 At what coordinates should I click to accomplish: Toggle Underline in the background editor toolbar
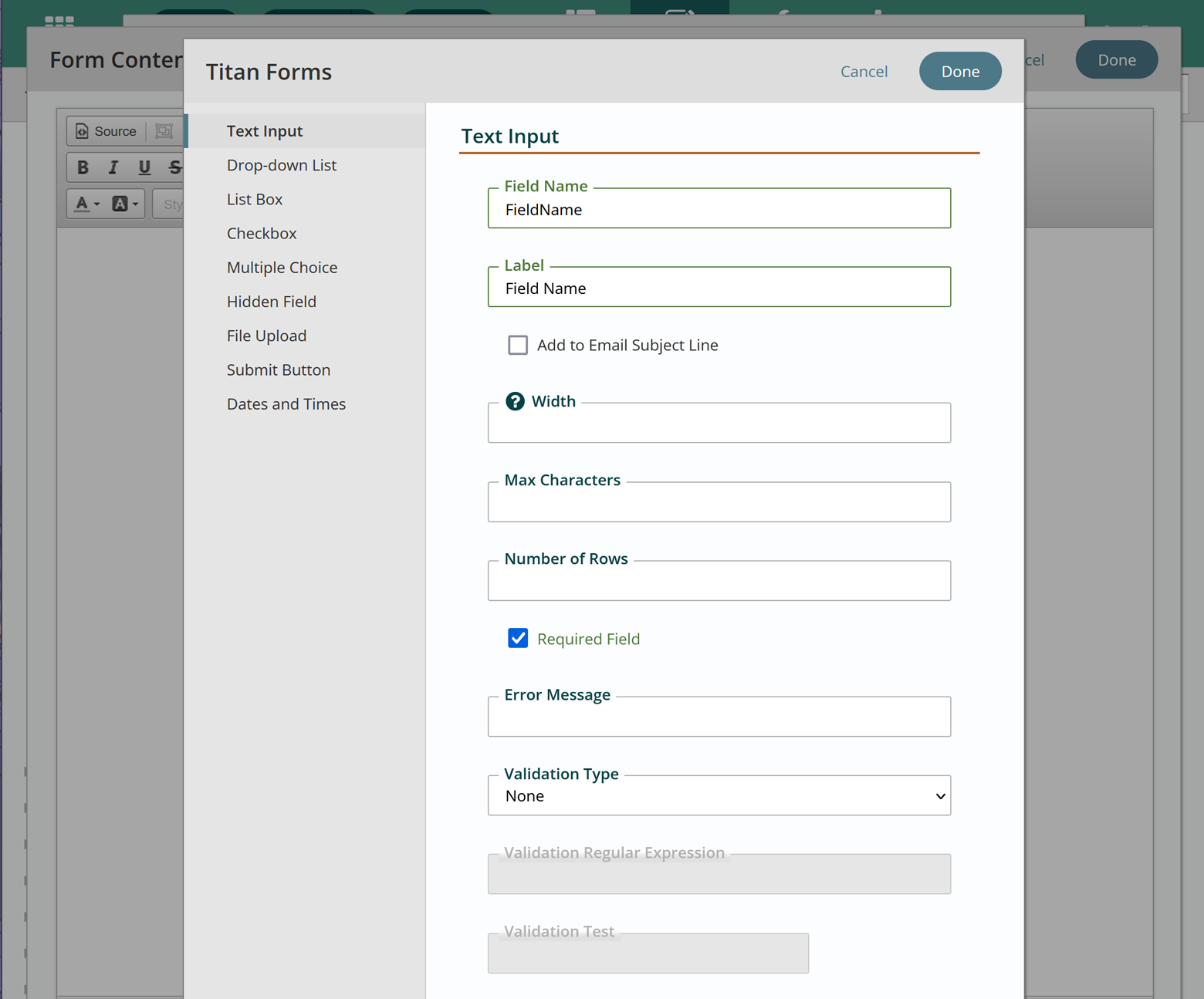[144, 167]
